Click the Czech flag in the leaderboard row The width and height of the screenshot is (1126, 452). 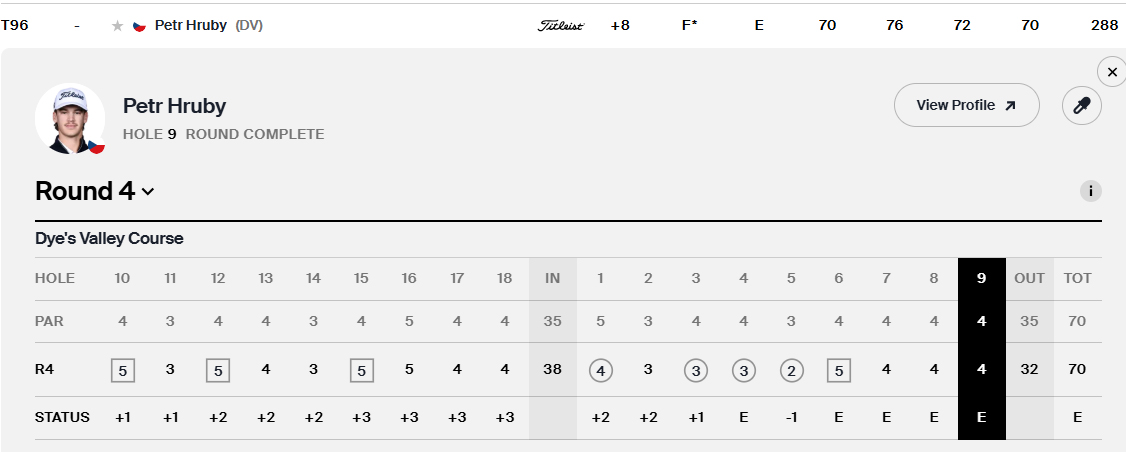click(140, 26)
